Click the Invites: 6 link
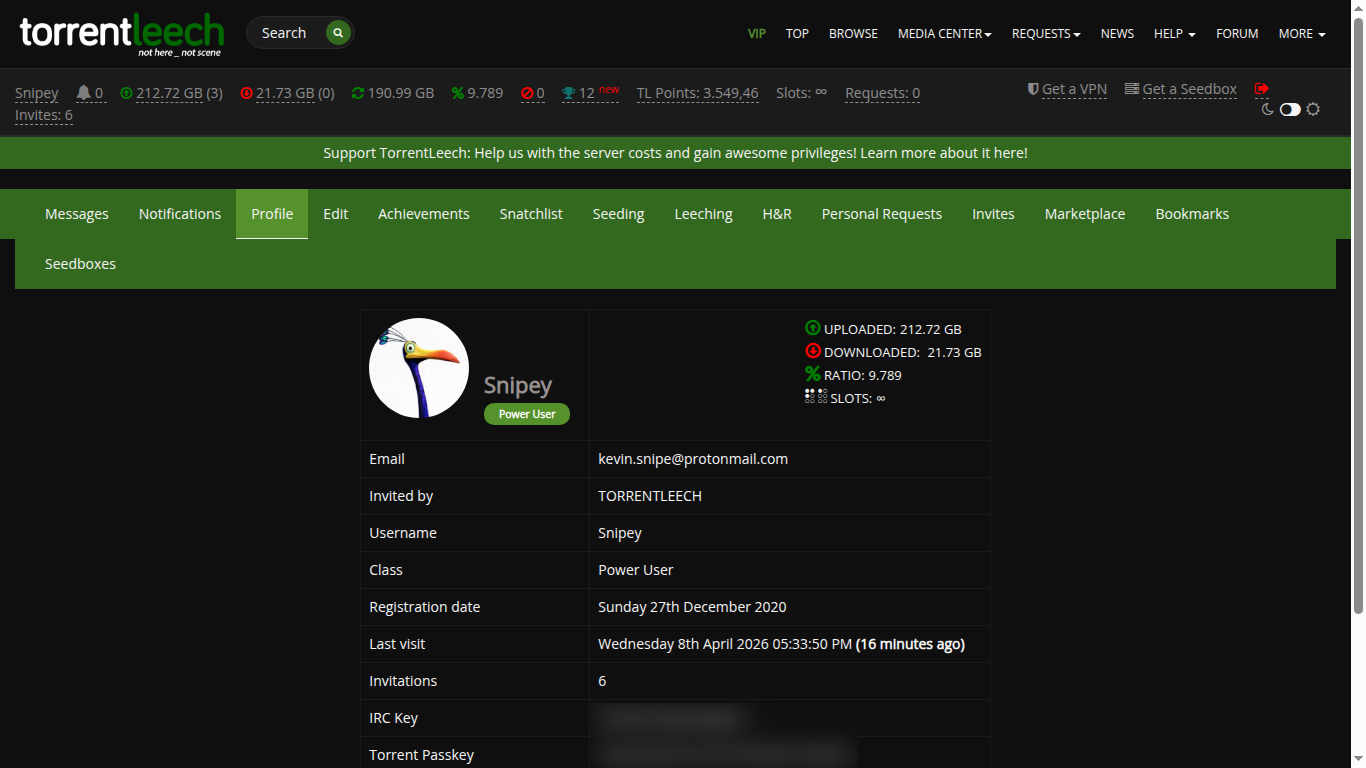1366x768 pixels. click(44, 115)
